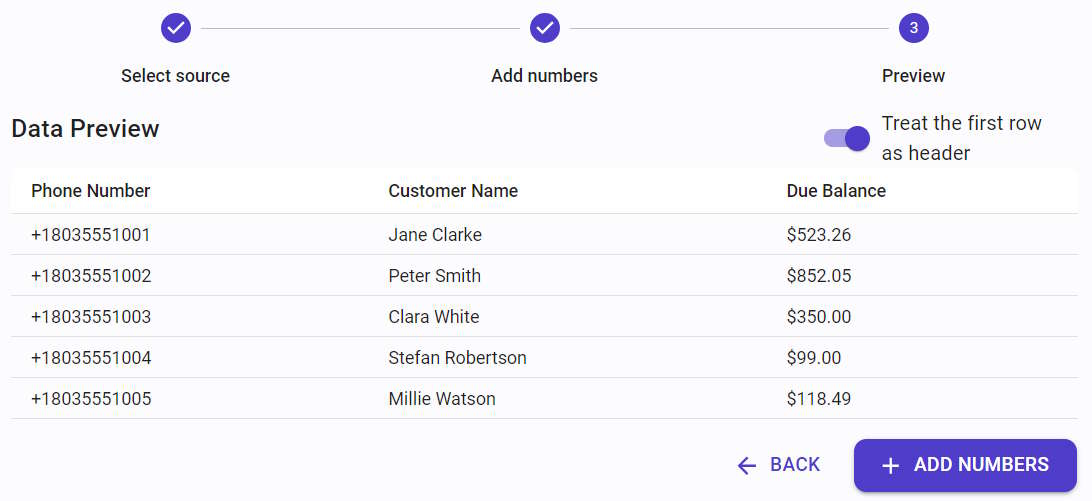Screen dimensions: 1092x501
Task: Click phone number +18035551005
Action: click(x=91, y=399)
